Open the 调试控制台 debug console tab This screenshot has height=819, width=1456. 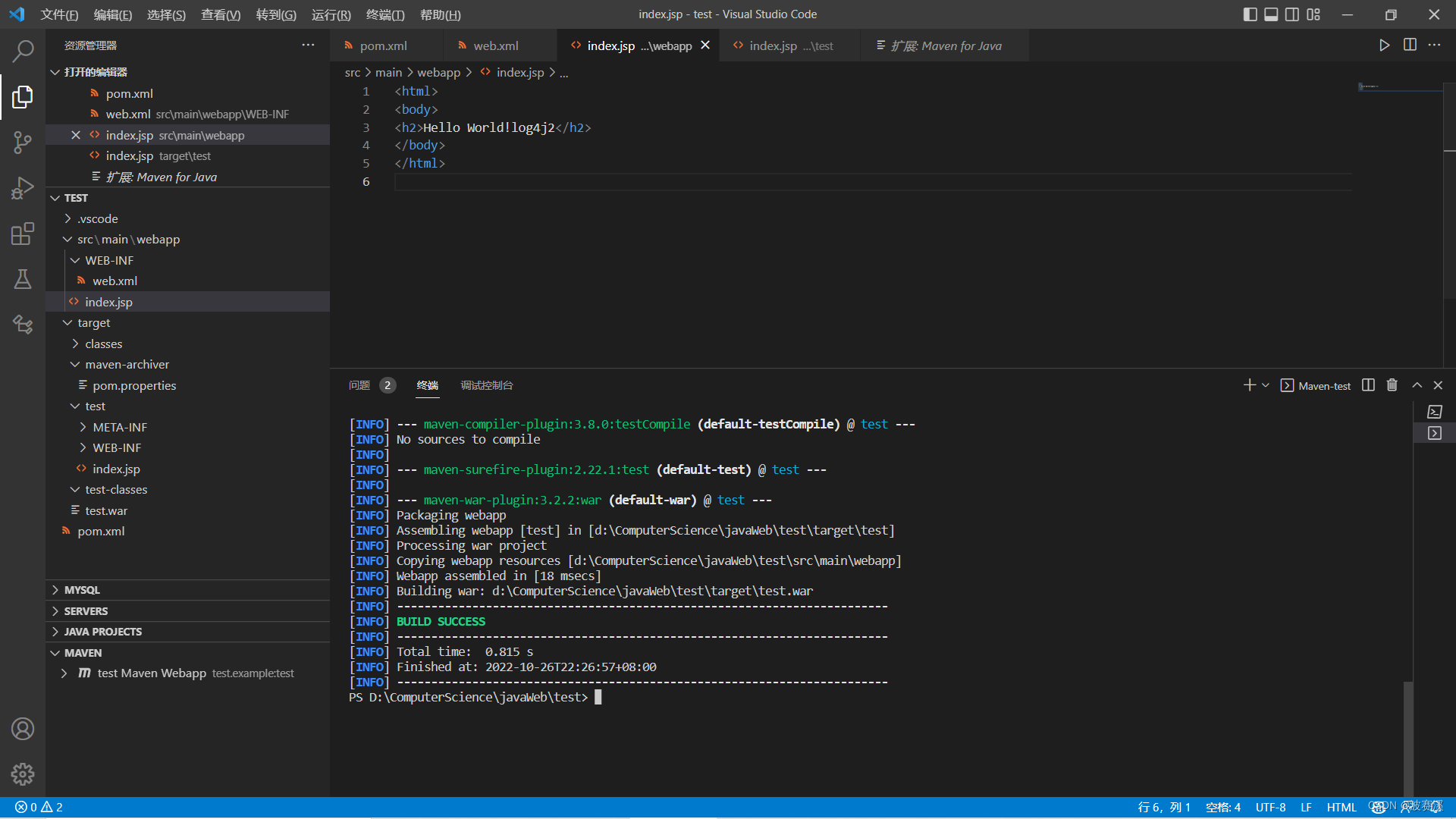pyautogui.click(x=487, y=385)
